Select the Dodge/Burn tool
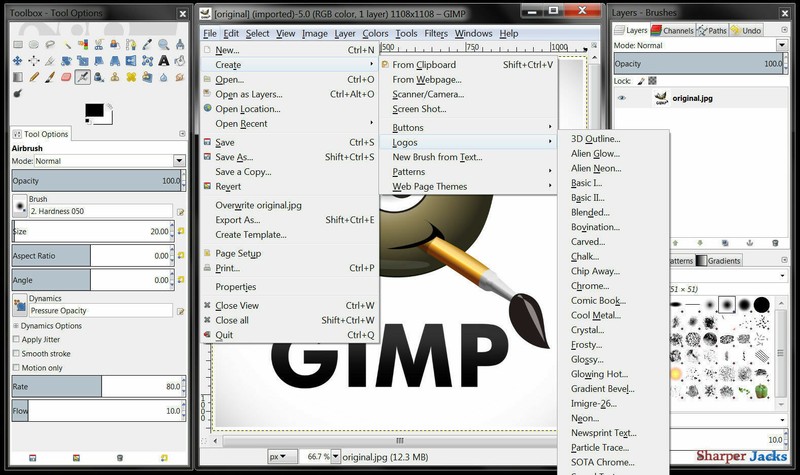 tap(18, 93)
